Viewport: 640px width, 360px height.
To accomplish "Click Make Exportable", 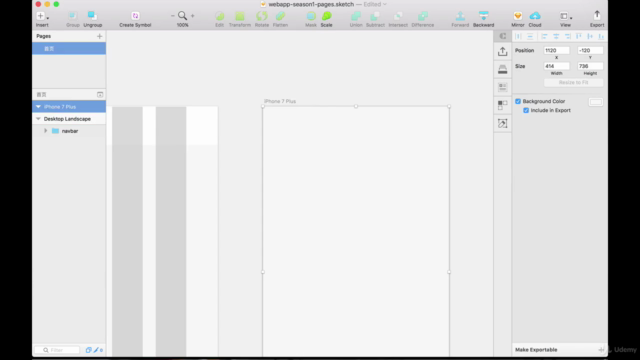I will point(536,350).
